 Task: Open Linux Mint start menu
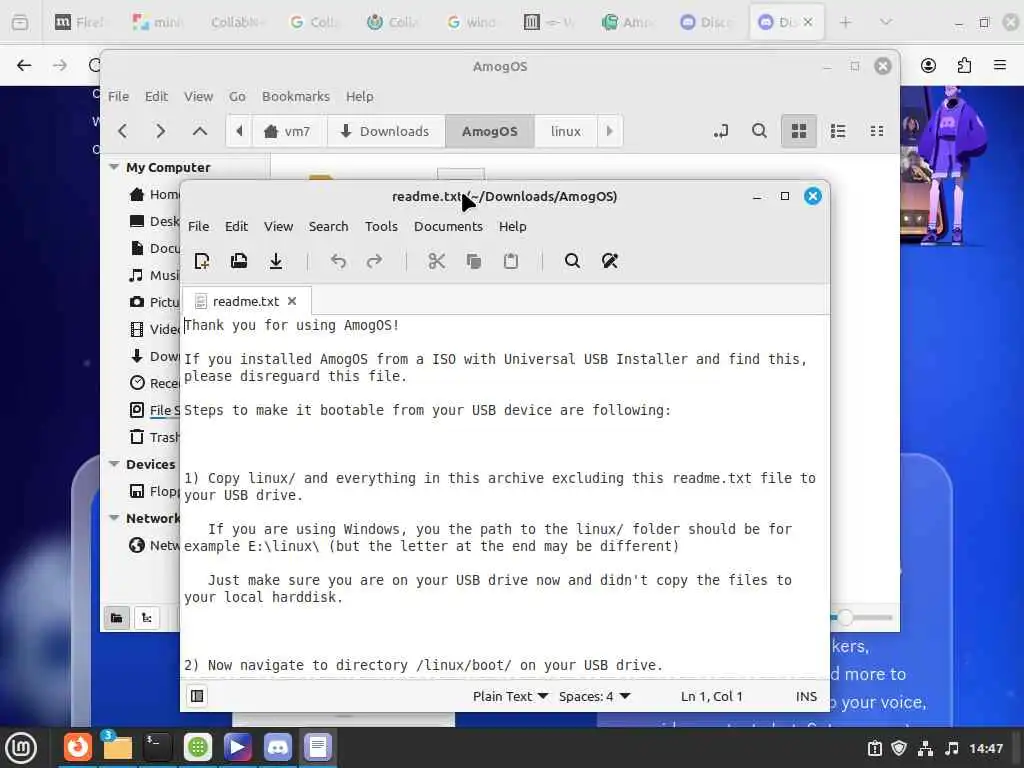[x=21, y=747]
